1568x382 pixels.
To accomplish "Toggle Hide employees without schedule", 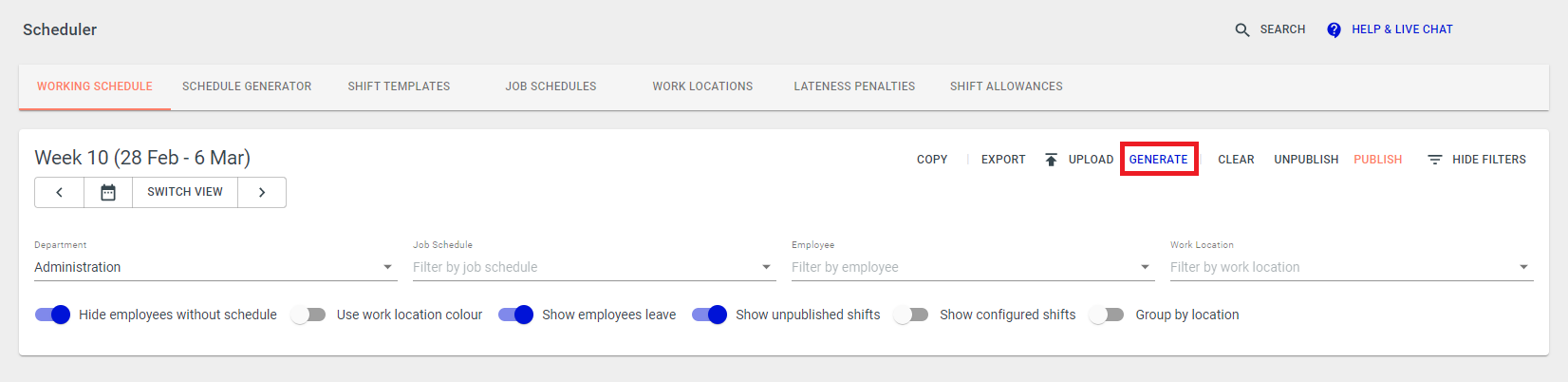I will tap(52, 315).
